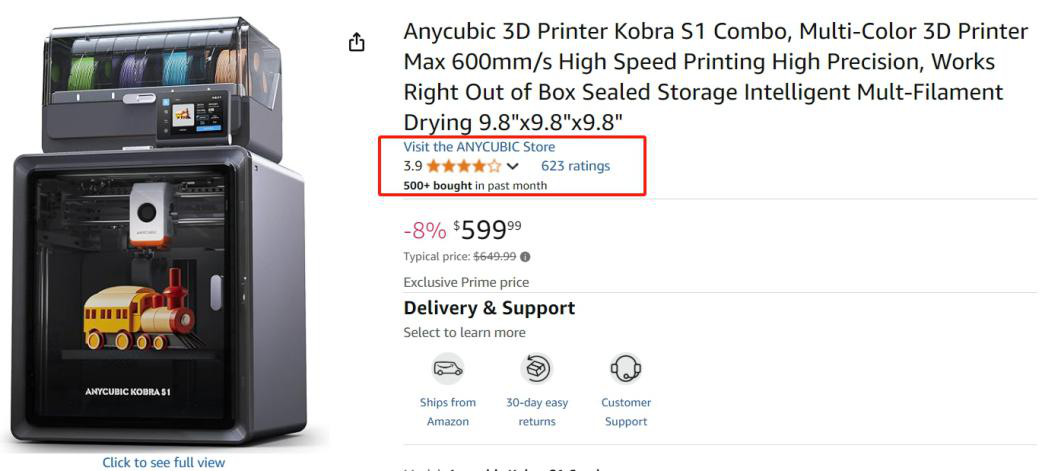
Task: Expand the rating breakdown chevron beside the stars
Action: 513,166
